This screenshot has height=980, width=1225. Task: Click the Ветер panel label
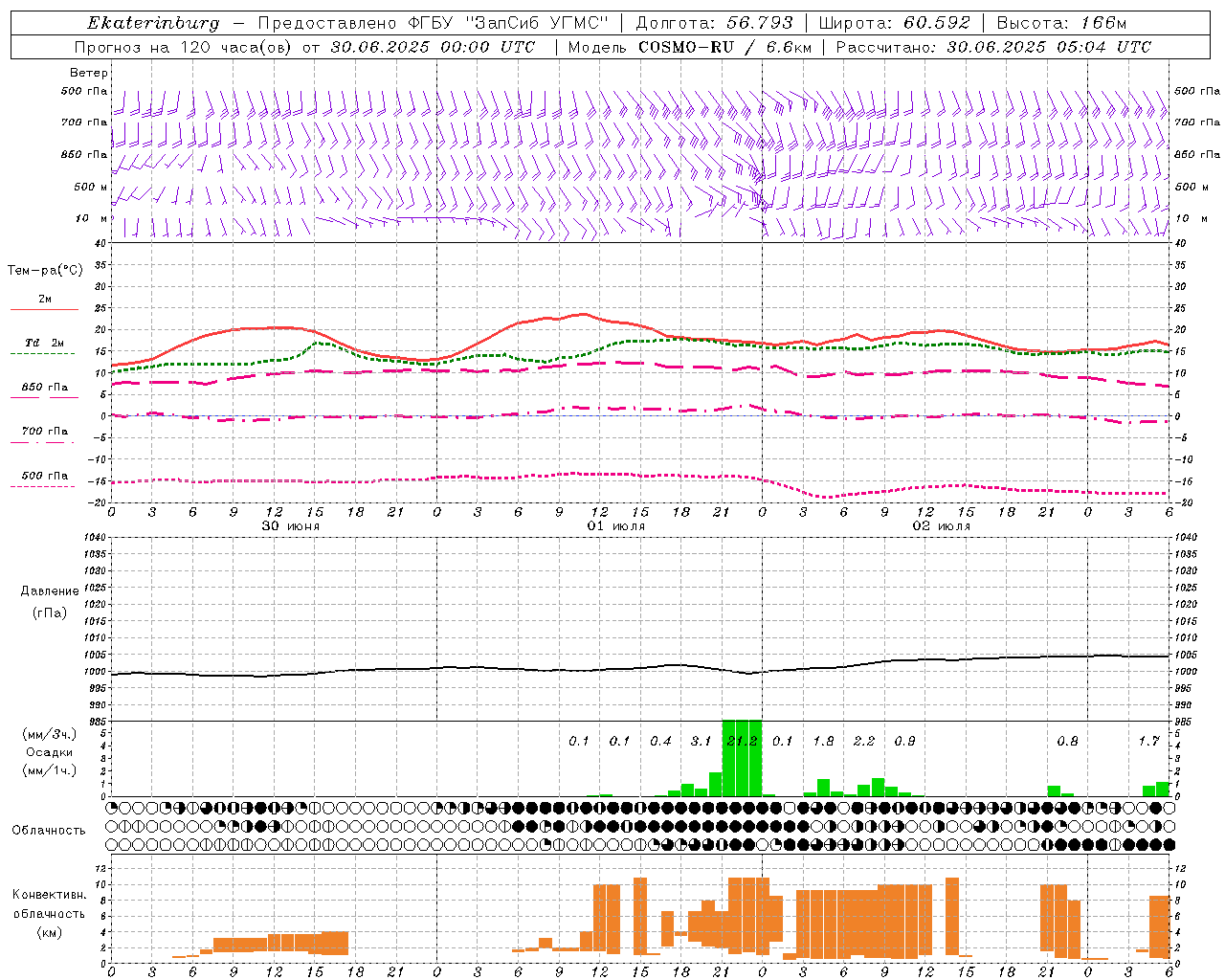[x=89, y=73]
